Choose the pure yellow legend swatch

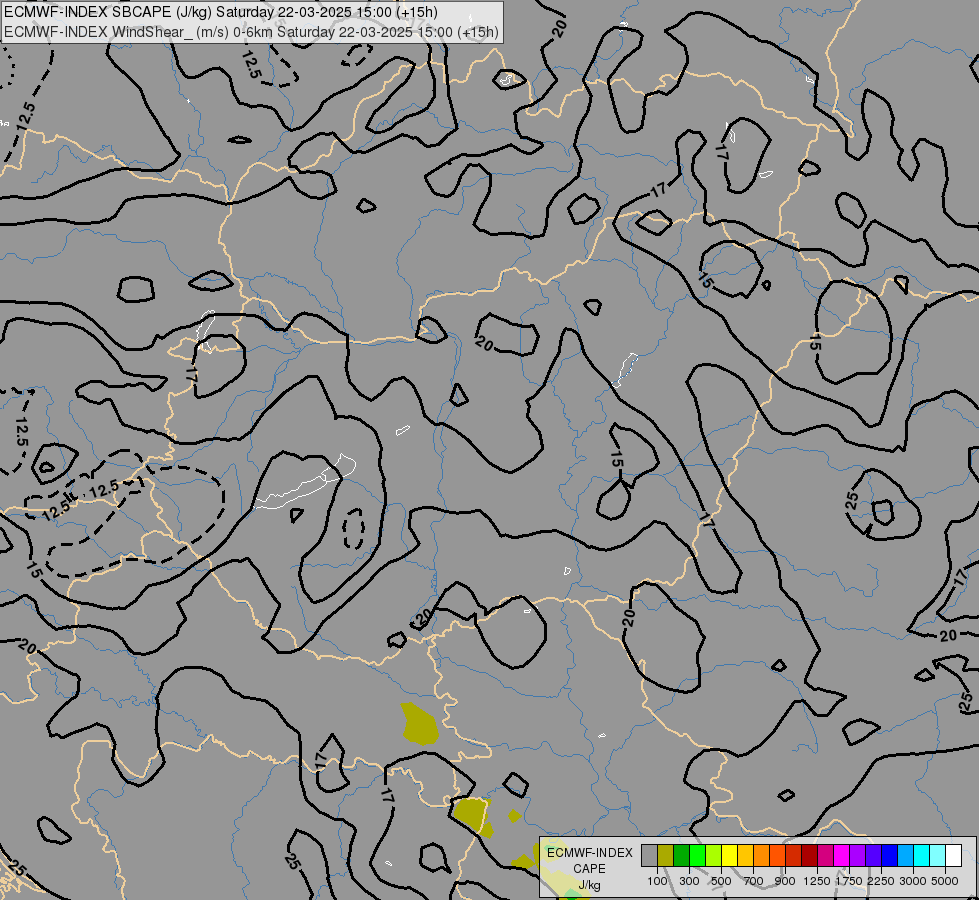[x=729, y=856]
